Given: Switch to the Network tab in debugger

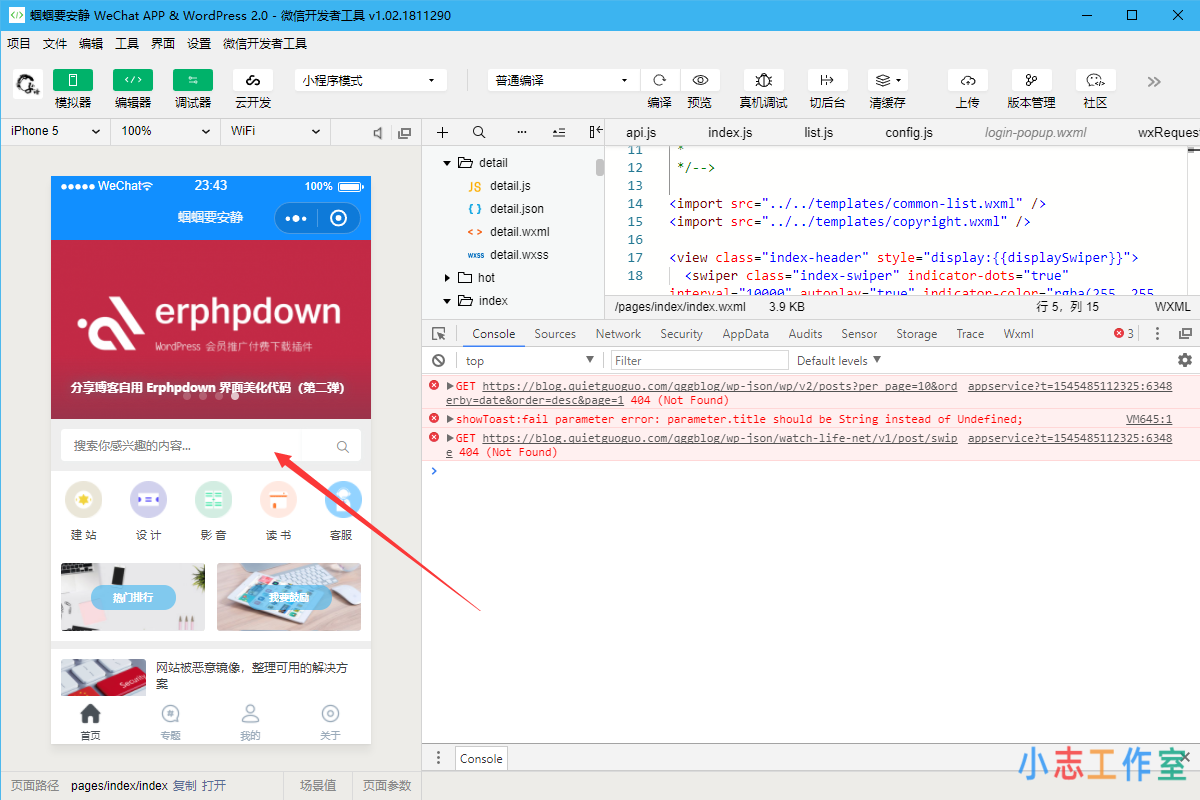Looking at the screenshot, I should pyautogui.click(x=618, y=333).
